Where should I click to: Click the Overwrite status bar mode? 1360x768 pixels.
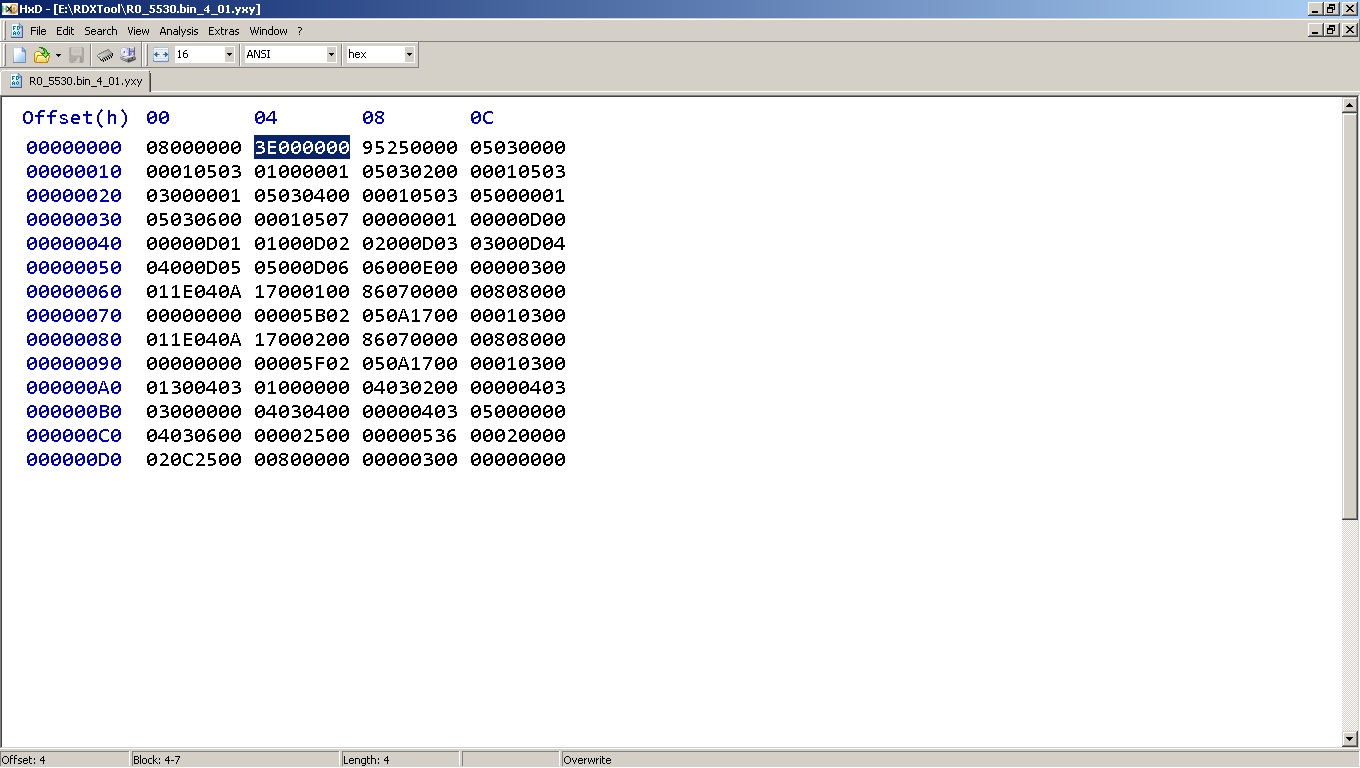click(x=588, y=760)
